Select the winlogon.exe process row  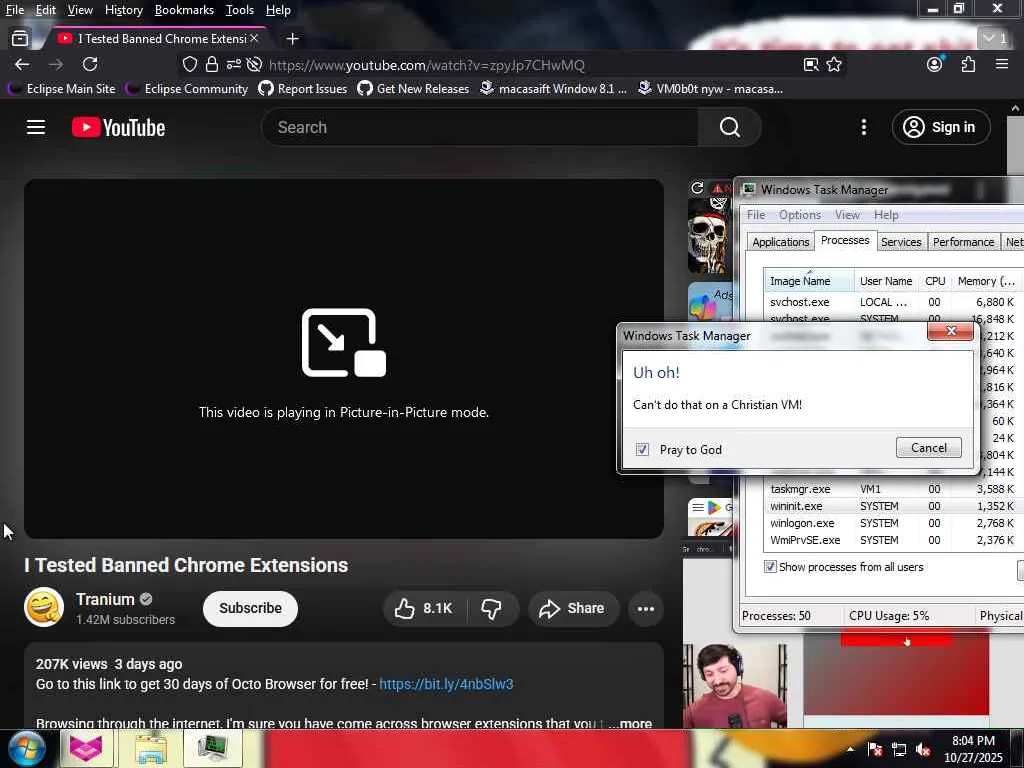point(891,523)
